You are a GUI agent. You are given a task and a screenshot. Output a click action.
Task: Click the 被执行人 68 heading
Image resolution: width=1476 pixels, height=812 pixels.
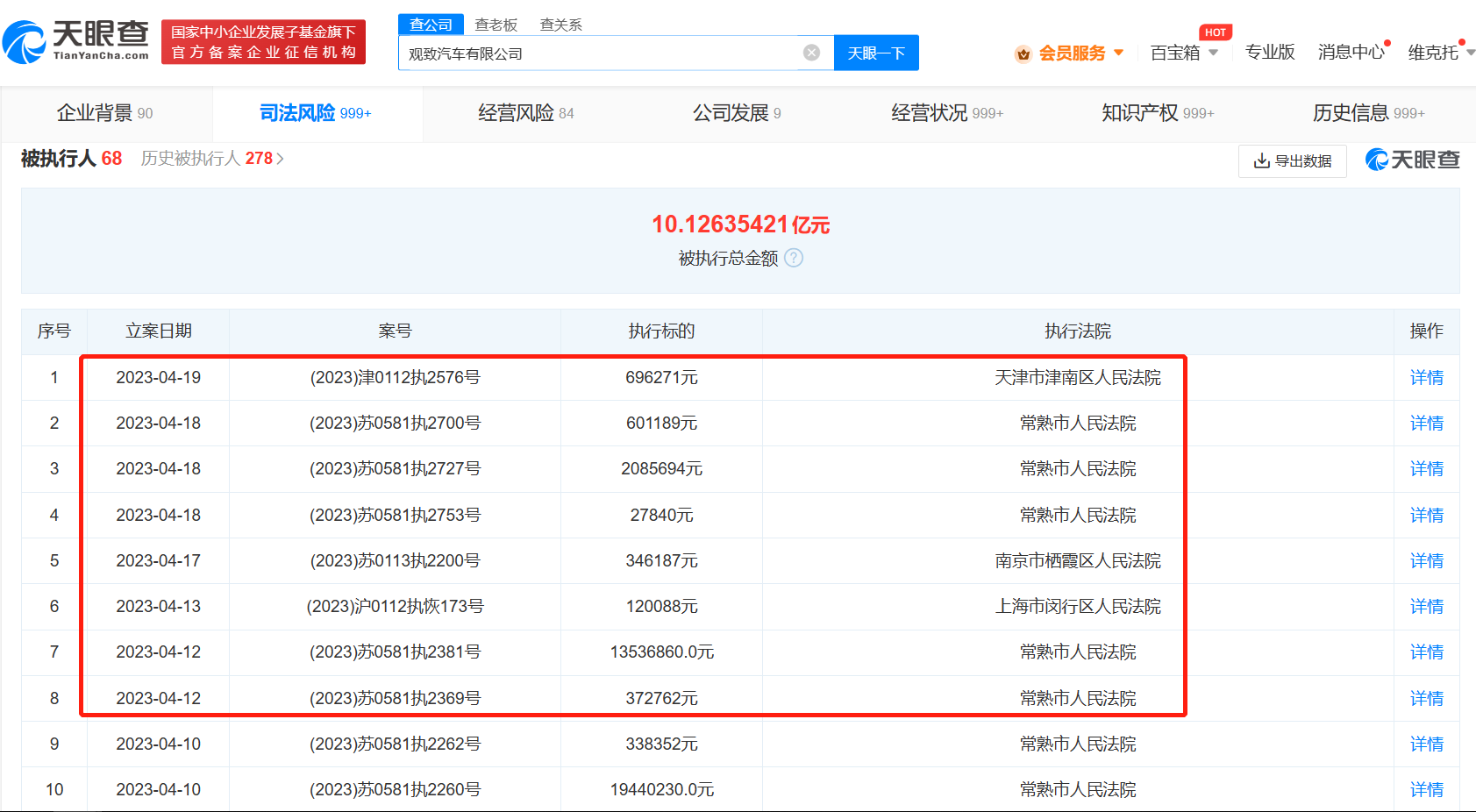pyautogui.click(x=71, y=159)
